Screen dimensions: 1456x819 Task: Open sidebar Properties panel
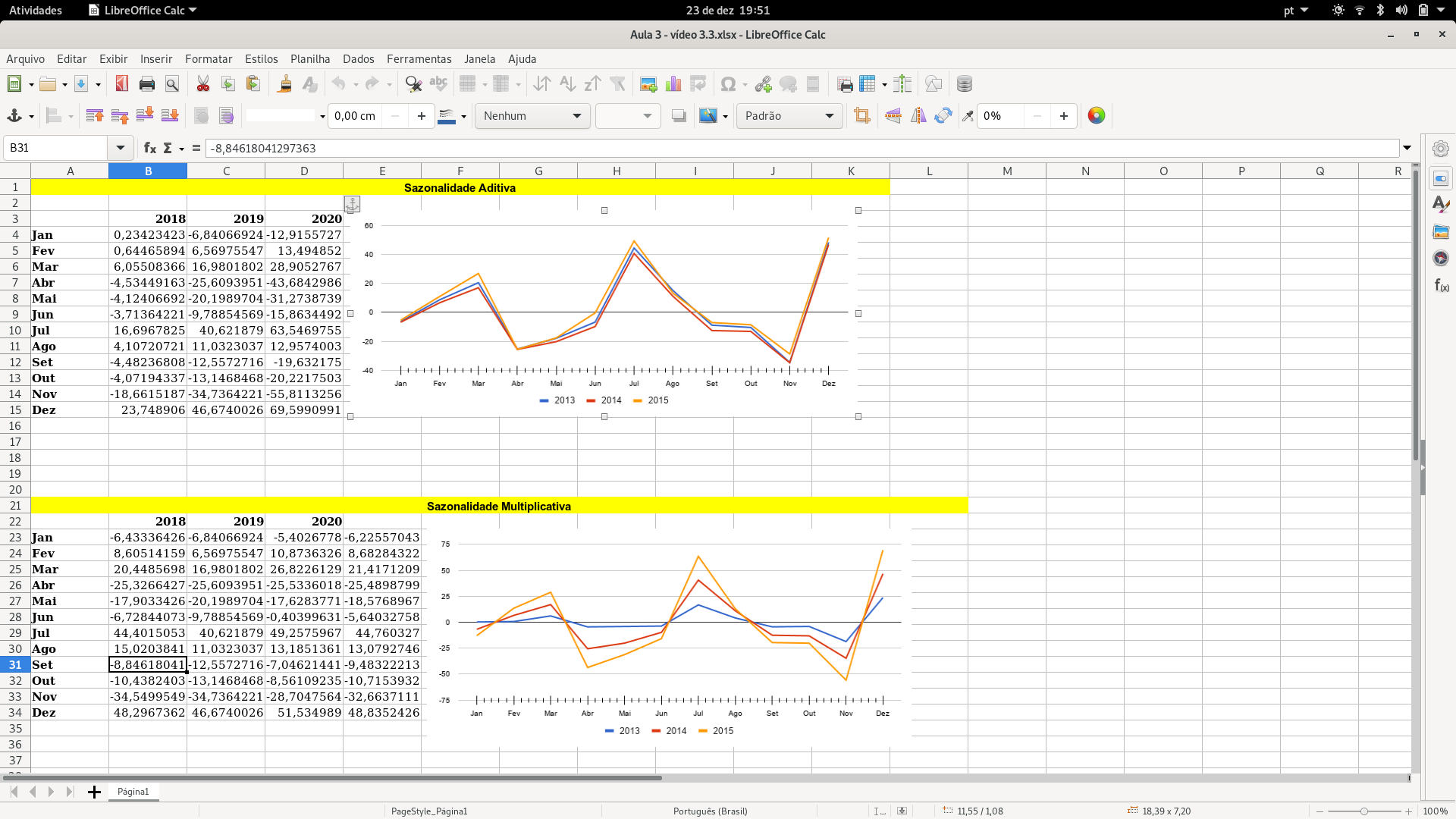click(x=1441, y=179)
